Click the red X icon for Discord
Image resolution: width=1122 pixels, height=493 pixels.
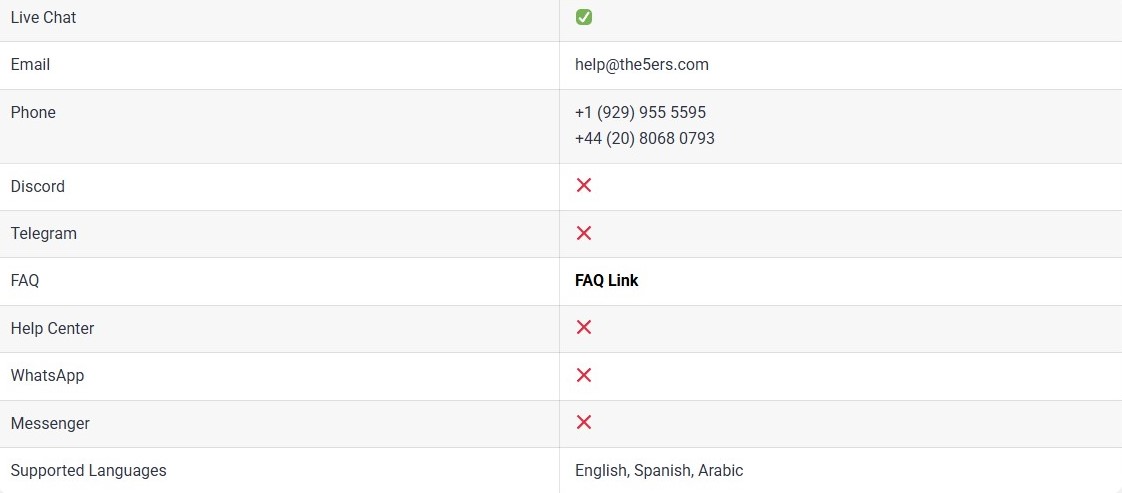coord(584,185)
